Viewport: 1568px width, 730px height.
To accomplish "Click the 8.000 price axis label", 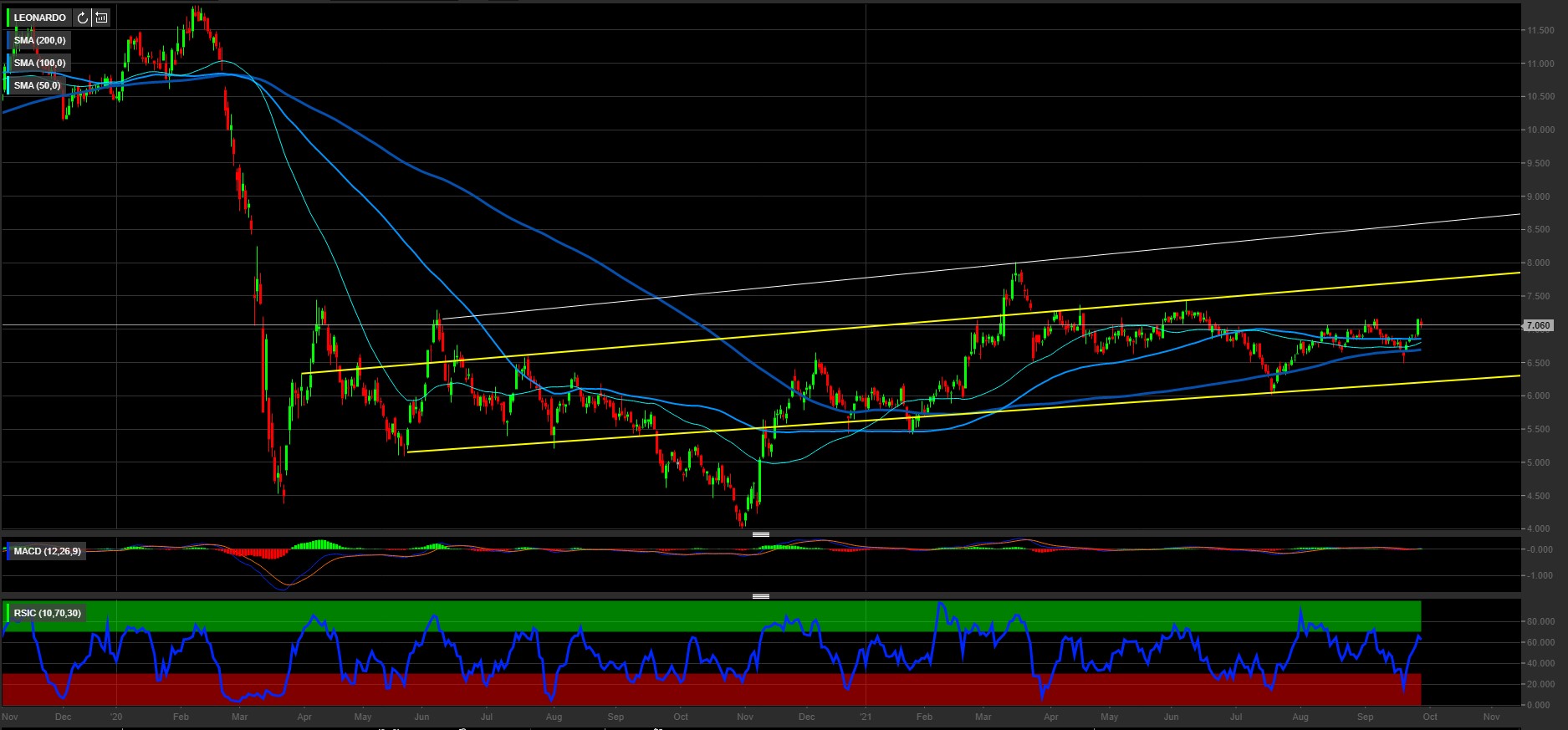I will 1540,263.
